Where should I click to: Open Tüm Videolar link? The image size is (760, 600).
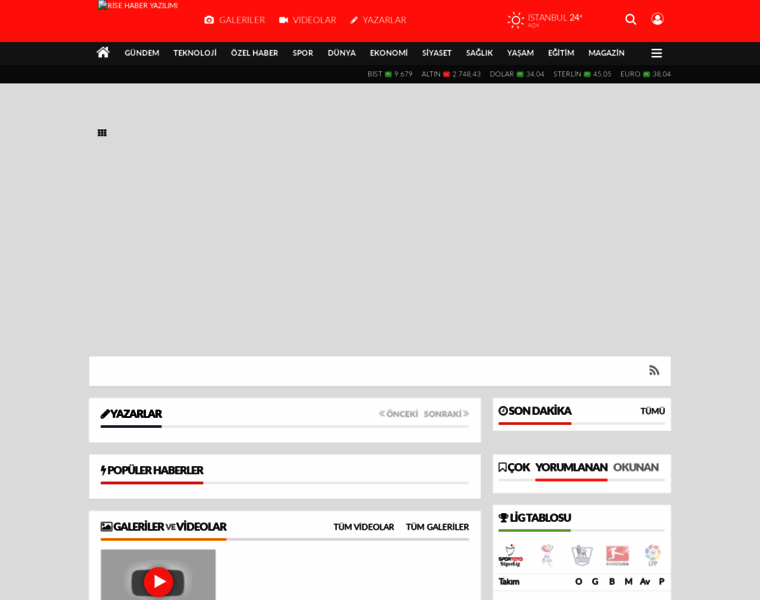pos(364,527)
